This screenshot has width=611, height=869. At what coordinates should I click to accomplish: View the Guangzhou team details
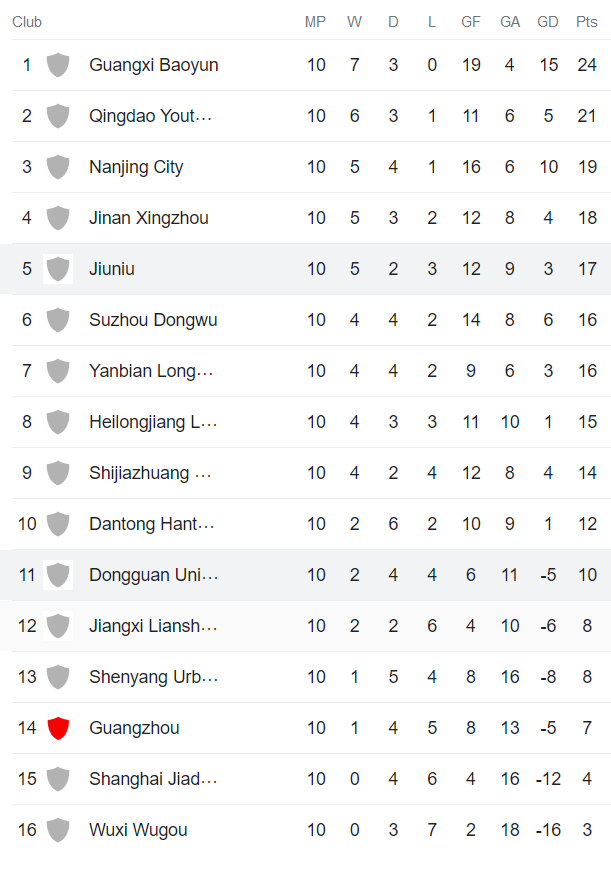[134, 728]
